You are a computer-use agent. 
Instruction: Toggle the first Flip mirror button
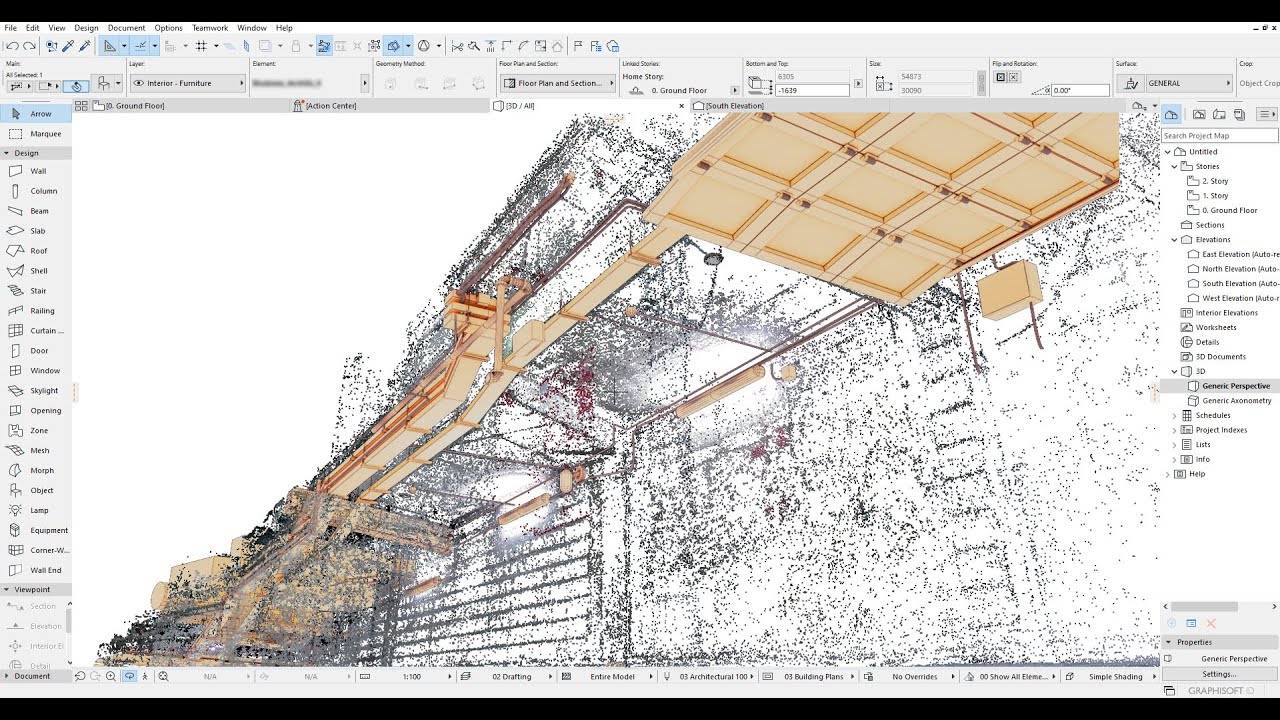coord(1000,77)
